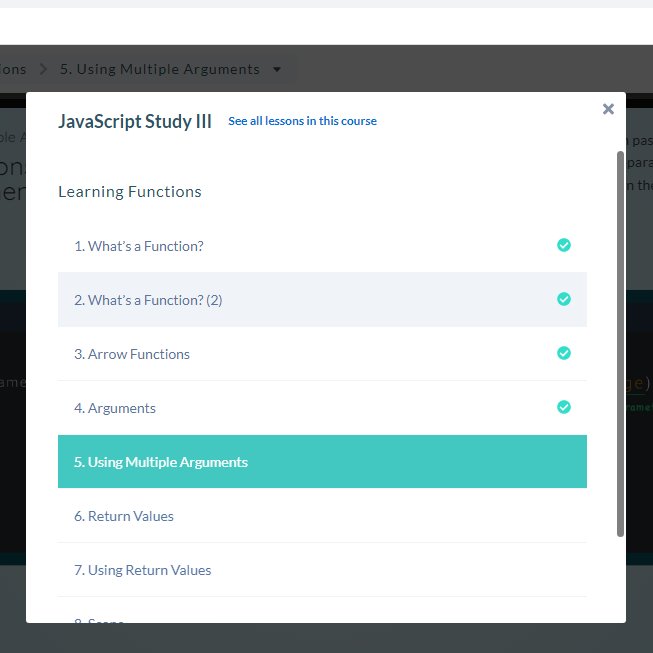
Task: Open lesson 2. What's a Function? (2)
Action: [x=322, y=299]
